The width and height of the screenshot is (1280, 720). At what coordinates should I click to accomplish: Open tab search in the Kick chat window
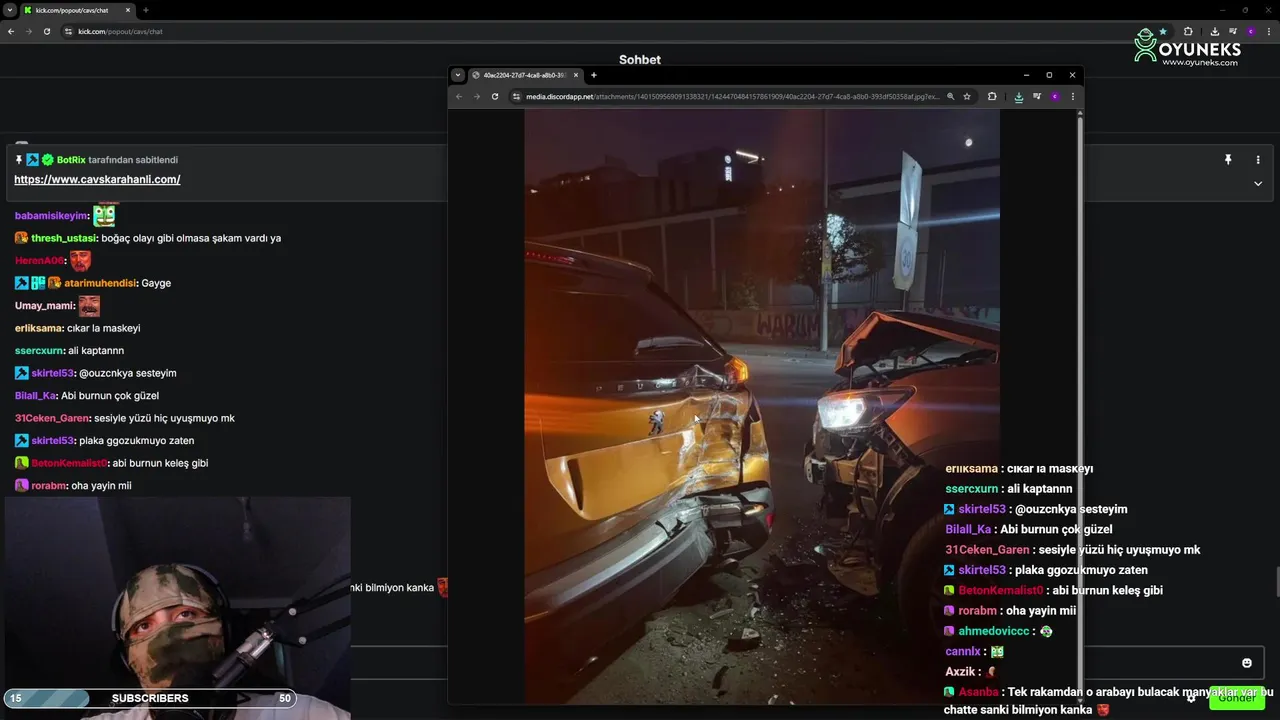click(9, 10)
